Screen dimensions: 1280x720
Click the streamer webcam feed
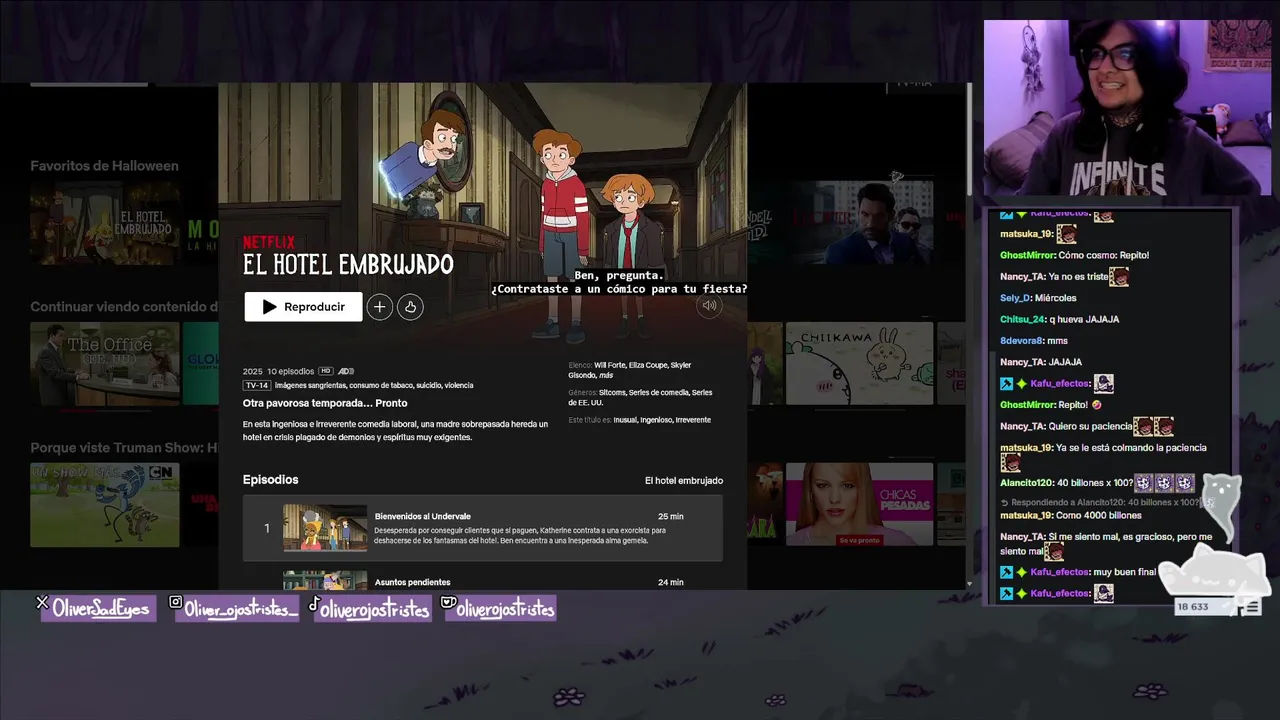pos(1127,108)
